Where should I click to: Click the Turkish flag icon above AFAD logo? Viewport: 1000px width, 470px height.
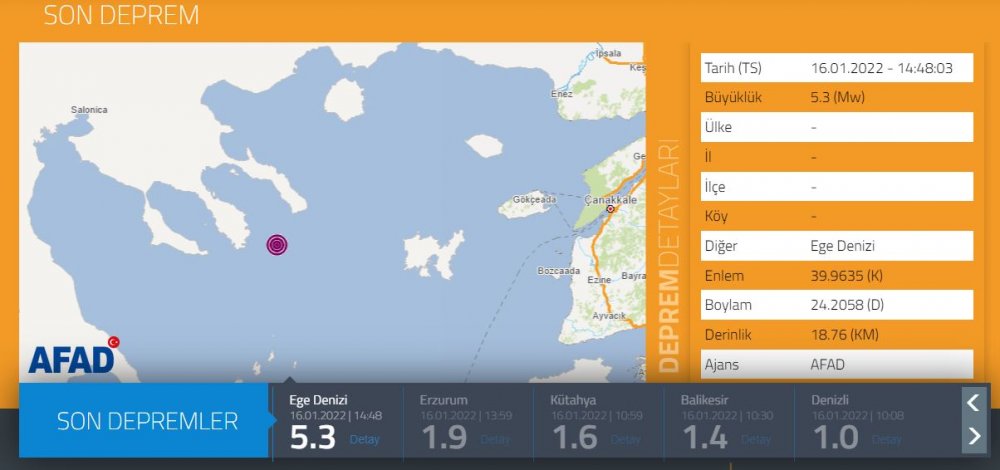114,341
